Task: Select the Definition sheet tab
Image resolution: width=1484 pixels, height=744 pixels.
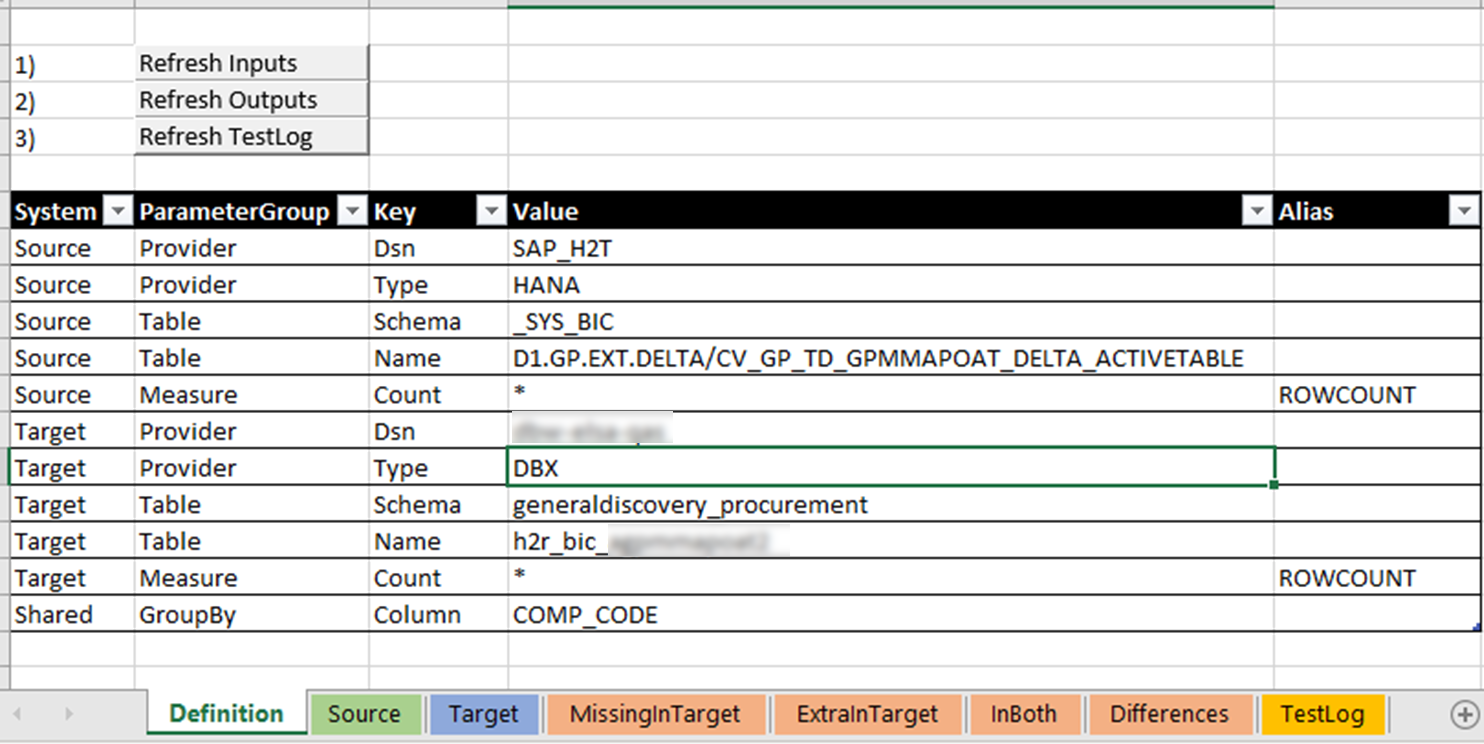Action: click(226, 714)
